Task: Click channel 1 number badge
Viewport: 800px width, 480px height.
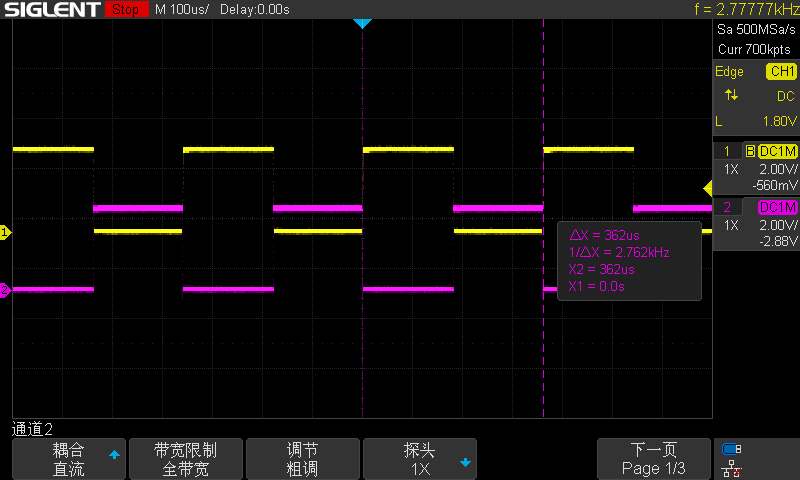Action: tap(727, 151)
